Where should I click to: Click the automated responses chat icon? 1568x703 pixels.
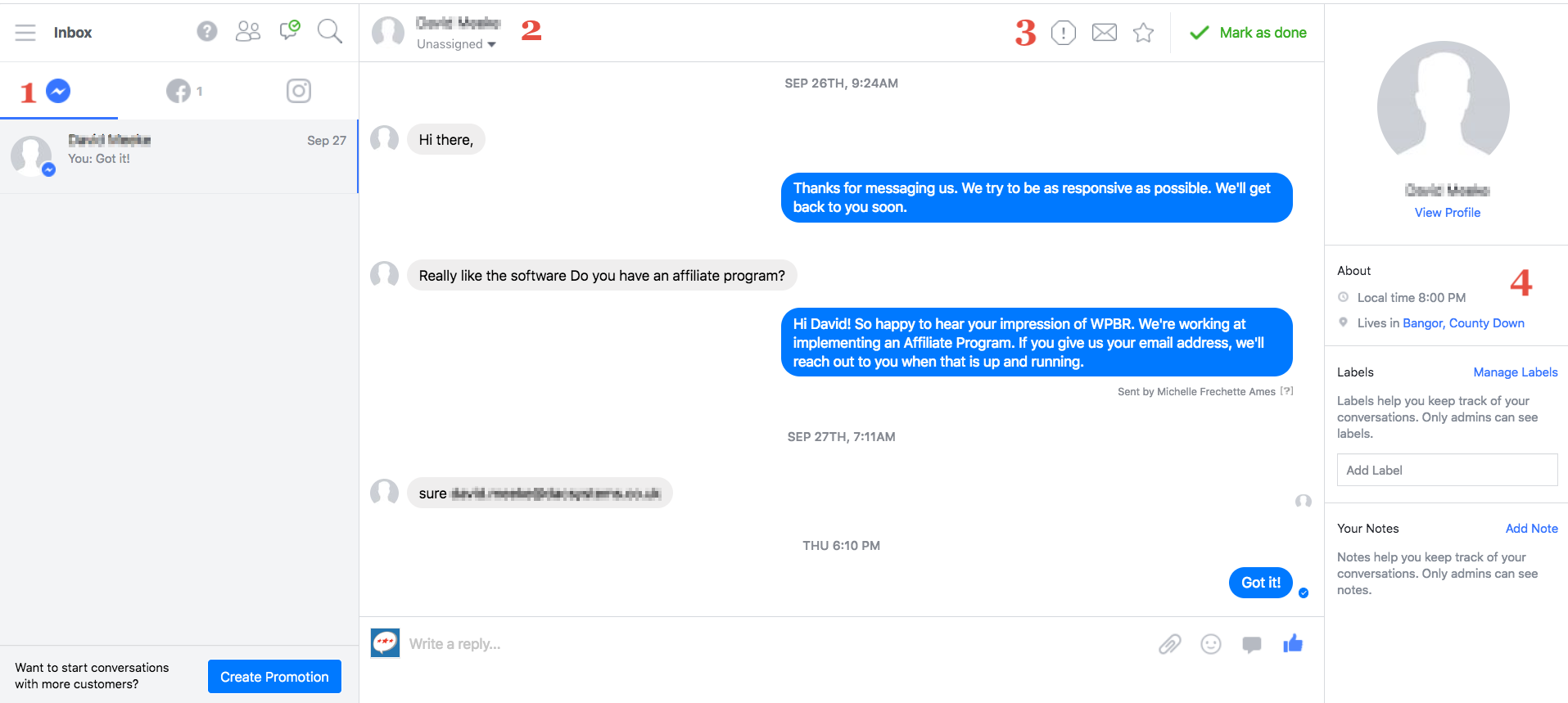click(289, 30)
